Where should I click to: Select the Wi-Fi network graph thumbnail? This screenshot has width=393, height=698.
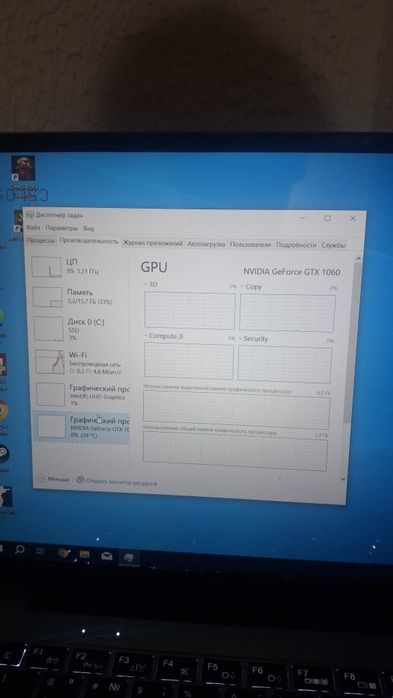click(50, 361)
